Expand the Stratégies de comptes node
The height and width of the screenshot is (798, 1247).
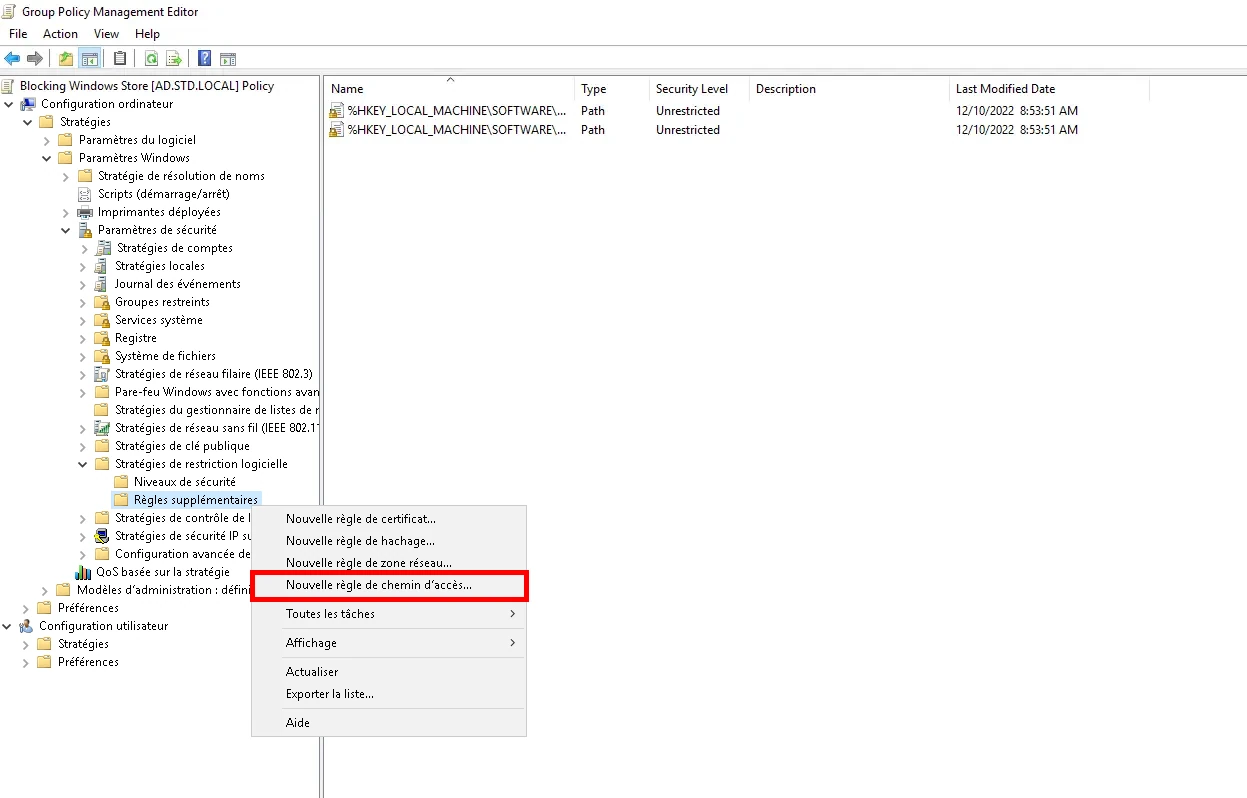(x=84, y=248)
